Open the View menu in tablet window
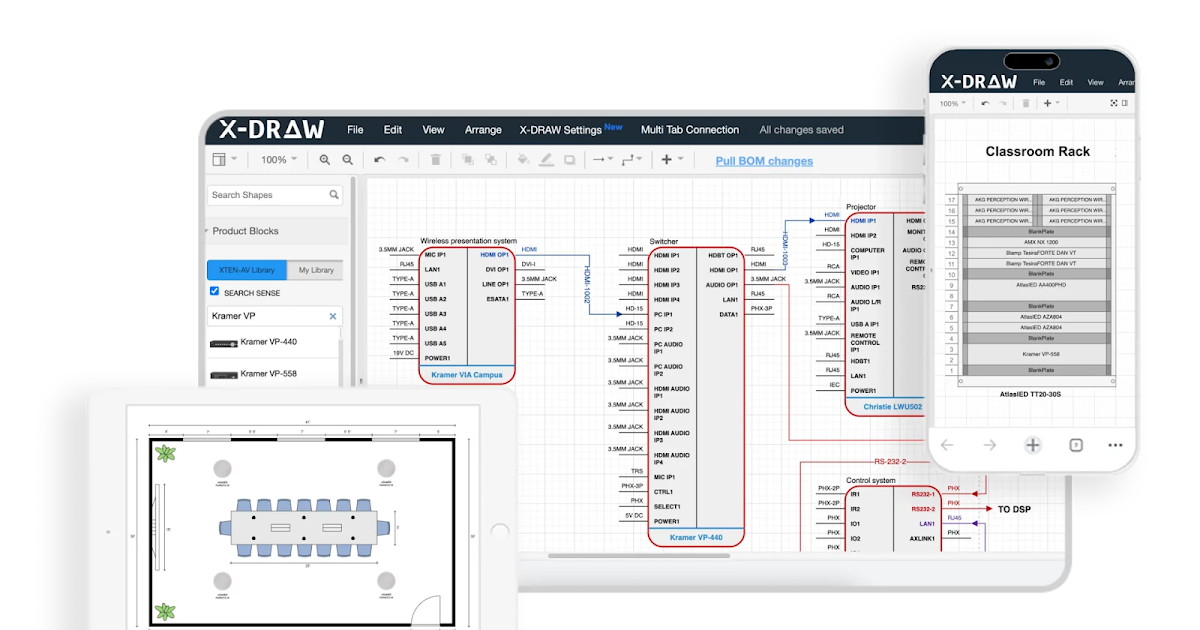This screenshot has height=630, width=1200. pos(433,130)
